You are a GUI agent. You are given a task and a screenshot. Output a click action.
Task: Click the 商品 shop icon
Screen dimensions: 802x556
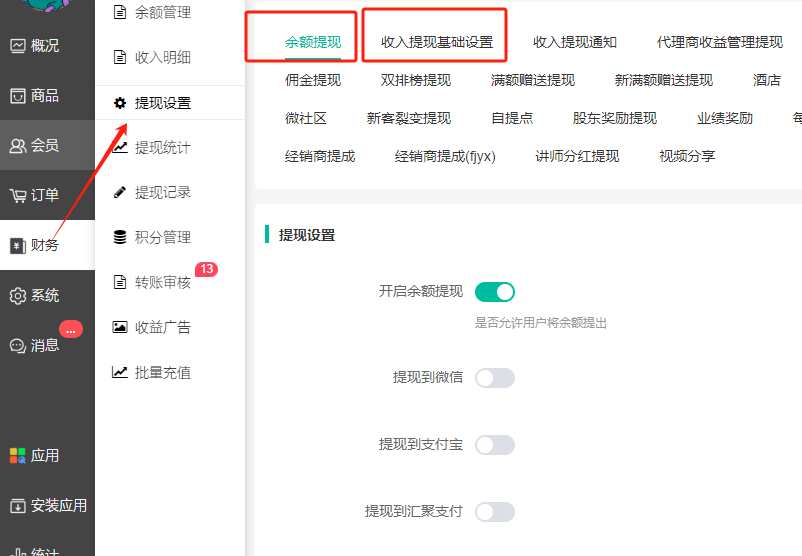[18, 96]
